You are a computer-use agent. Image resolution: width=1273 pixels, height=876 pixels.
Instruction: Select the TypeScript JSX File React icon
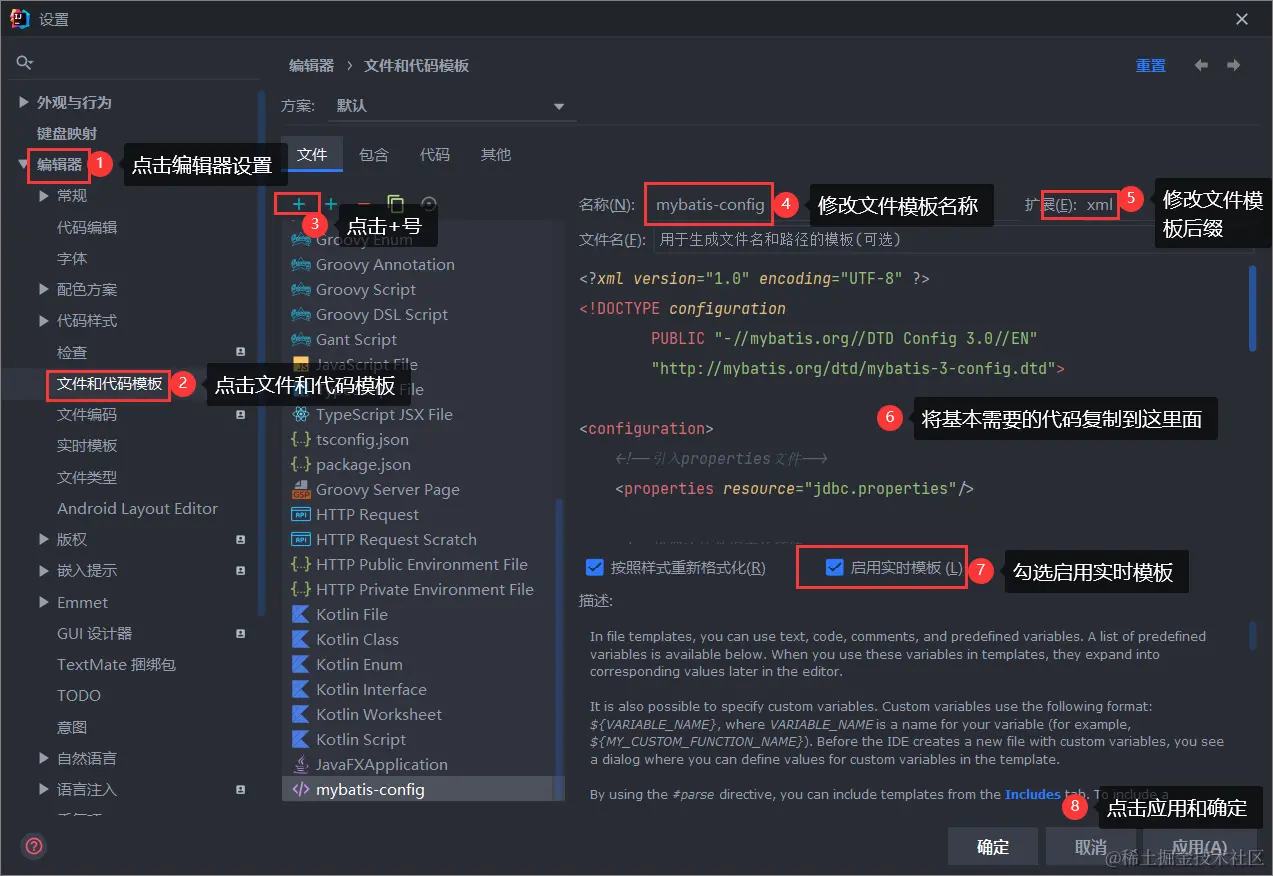pos(300,414)
